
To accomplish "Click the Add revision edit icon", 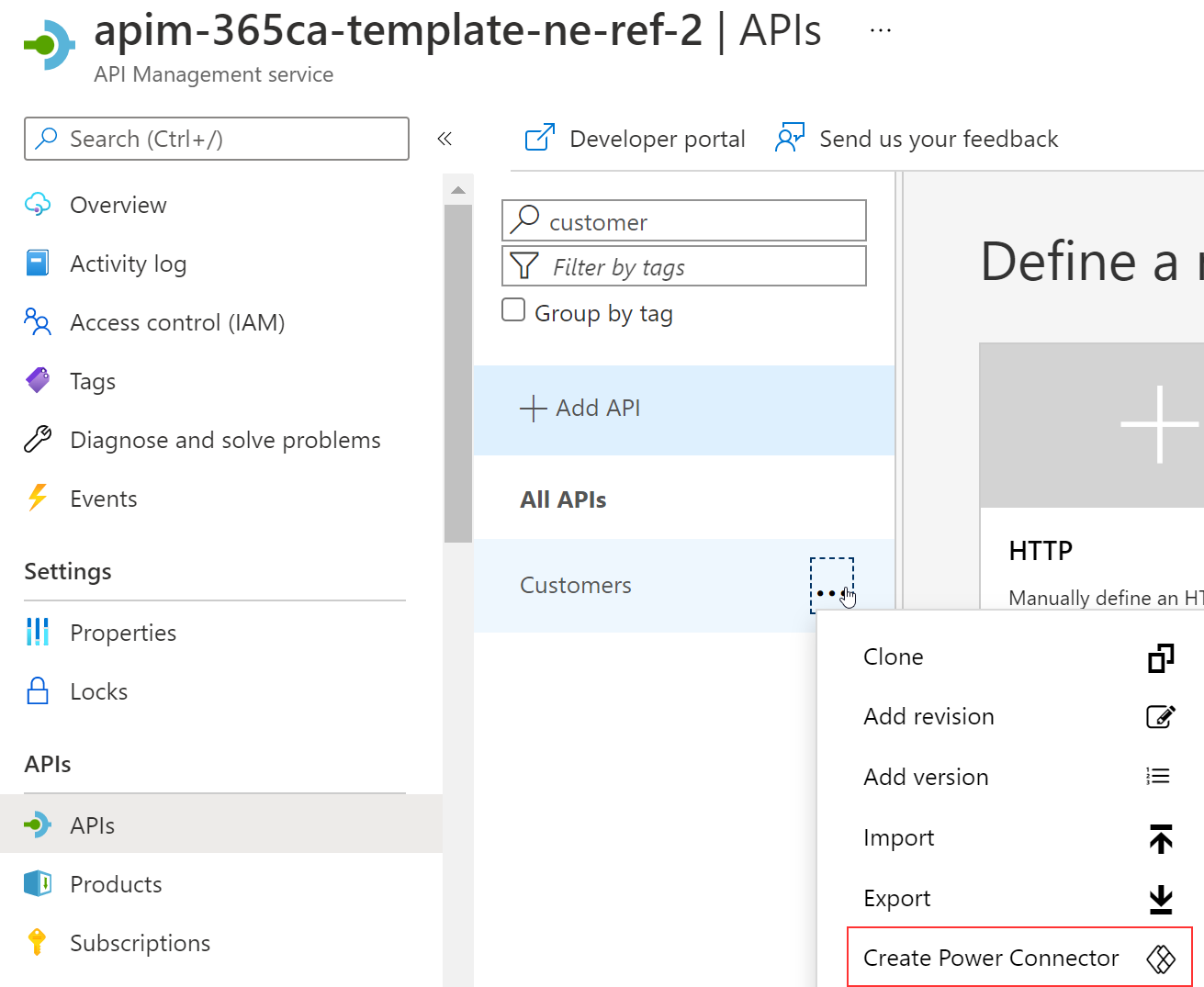I will [x=1161, y=716].
